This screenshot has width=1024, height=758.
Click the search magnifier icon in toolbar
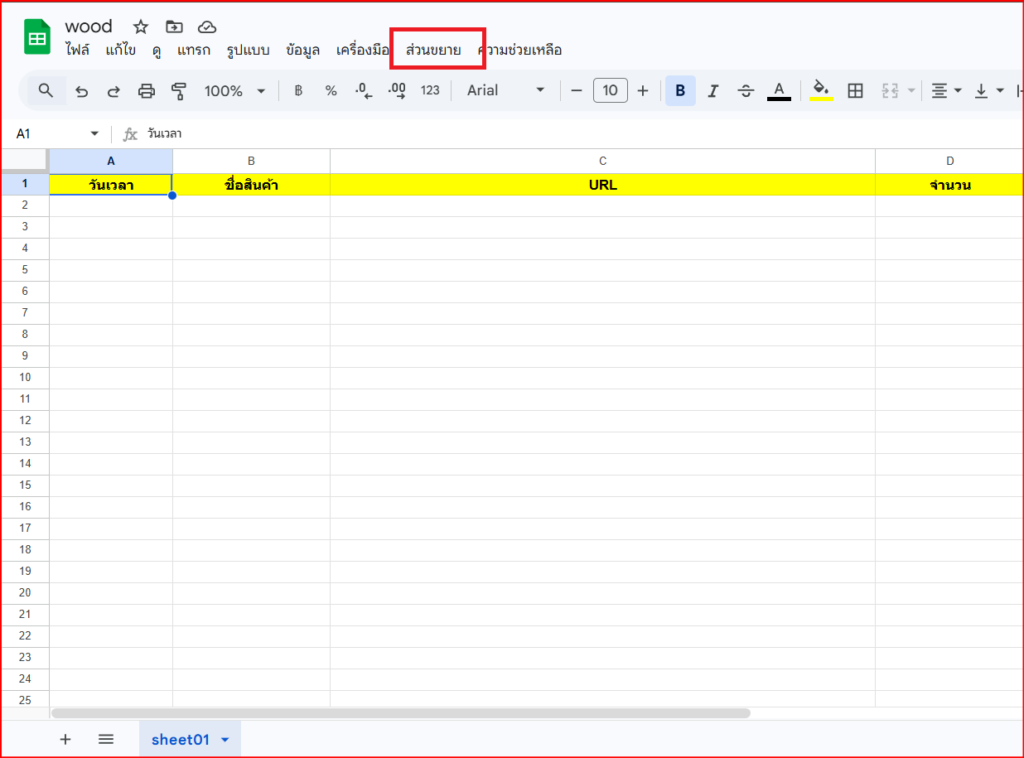tap(46, 91)
